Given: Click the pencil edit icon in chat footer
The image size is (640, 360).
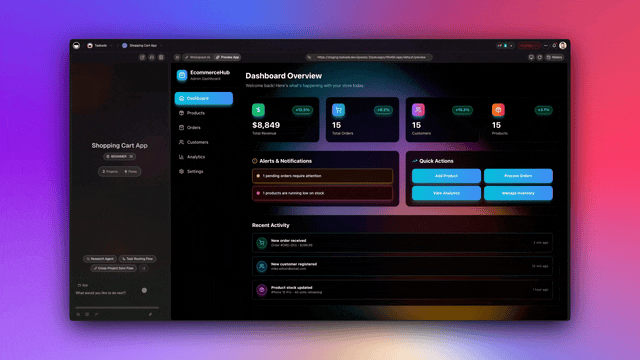Looking at the screenshot, I should click(150, 314).
